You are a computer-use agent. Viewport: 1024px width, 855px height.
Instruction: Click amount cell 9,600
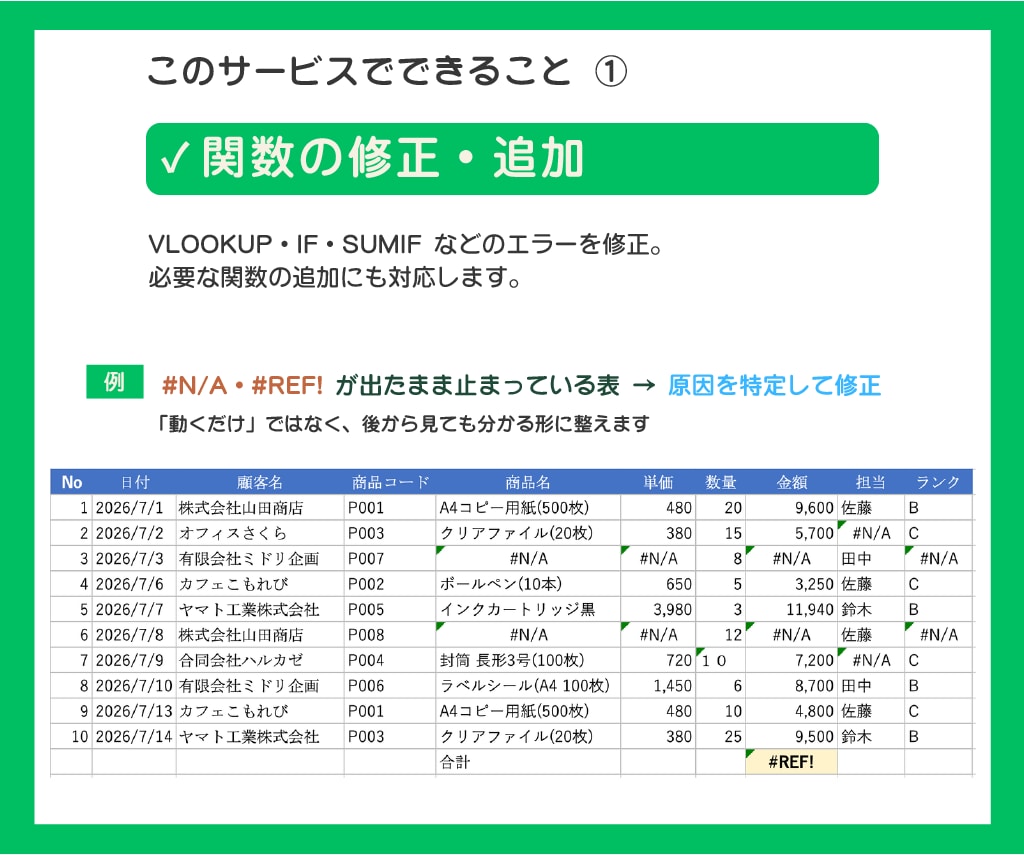(792, 508)
